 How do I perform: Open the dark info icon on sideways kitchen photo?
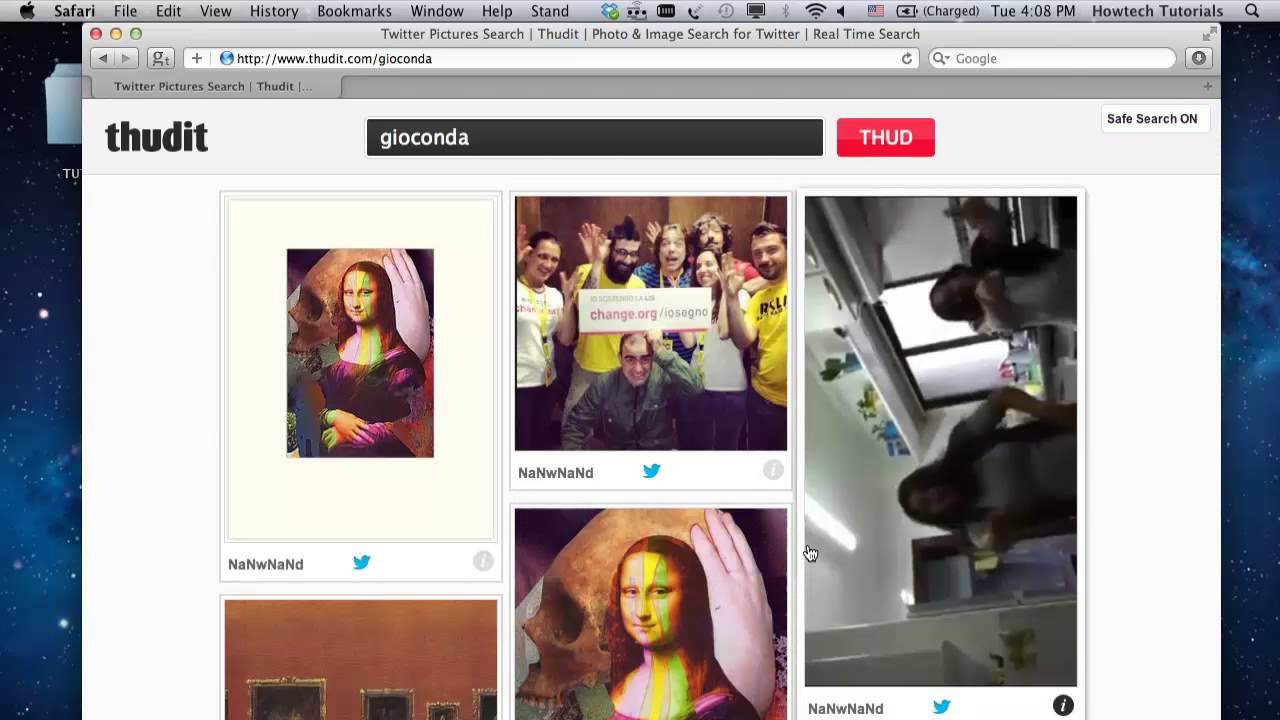(1063, 706)
